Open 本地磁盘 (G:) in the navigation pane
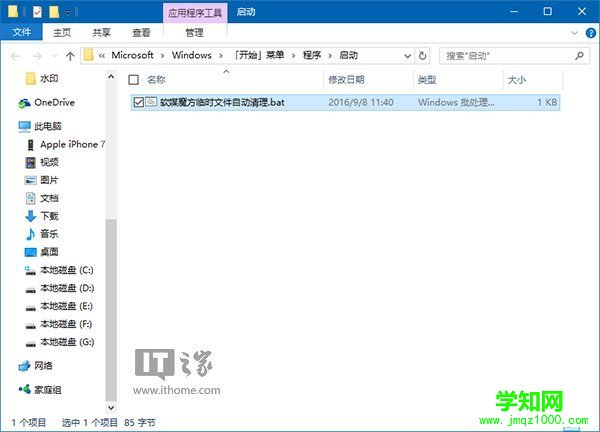This screenshot has height=432, width=600. pyautogui.click(x=59, y=342)
